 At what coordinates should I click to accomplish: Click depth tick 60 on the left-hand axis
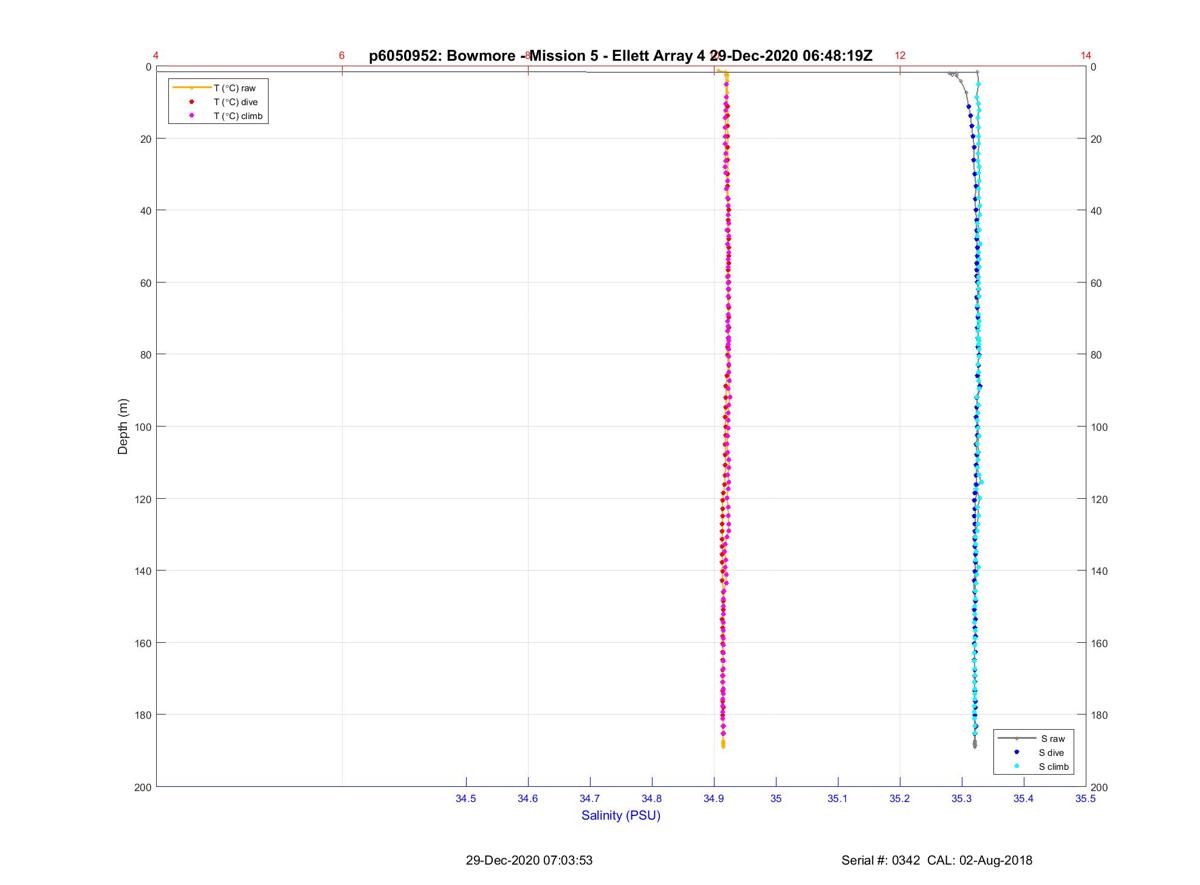145,283
